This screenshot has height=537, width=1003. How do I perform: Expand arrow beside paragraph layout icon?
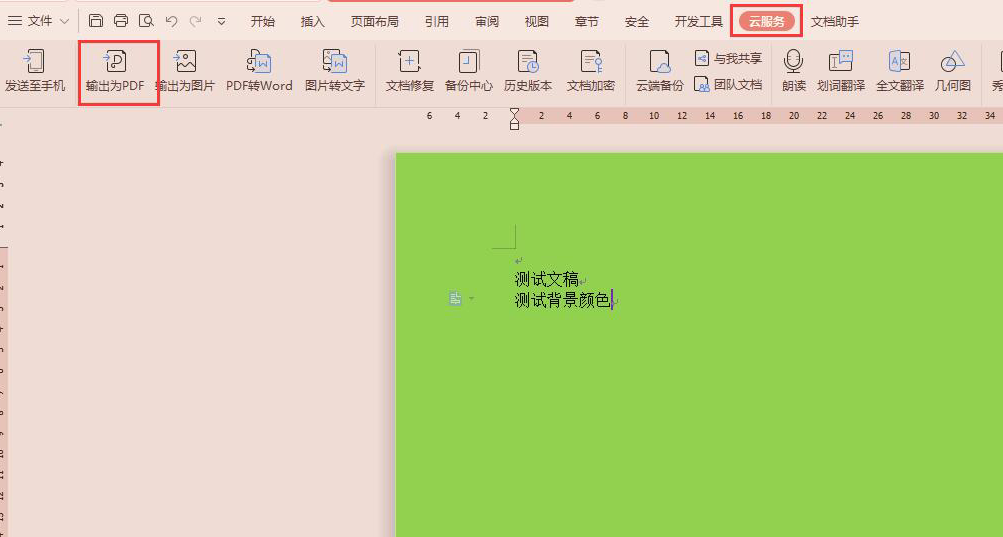coord(471,298)
